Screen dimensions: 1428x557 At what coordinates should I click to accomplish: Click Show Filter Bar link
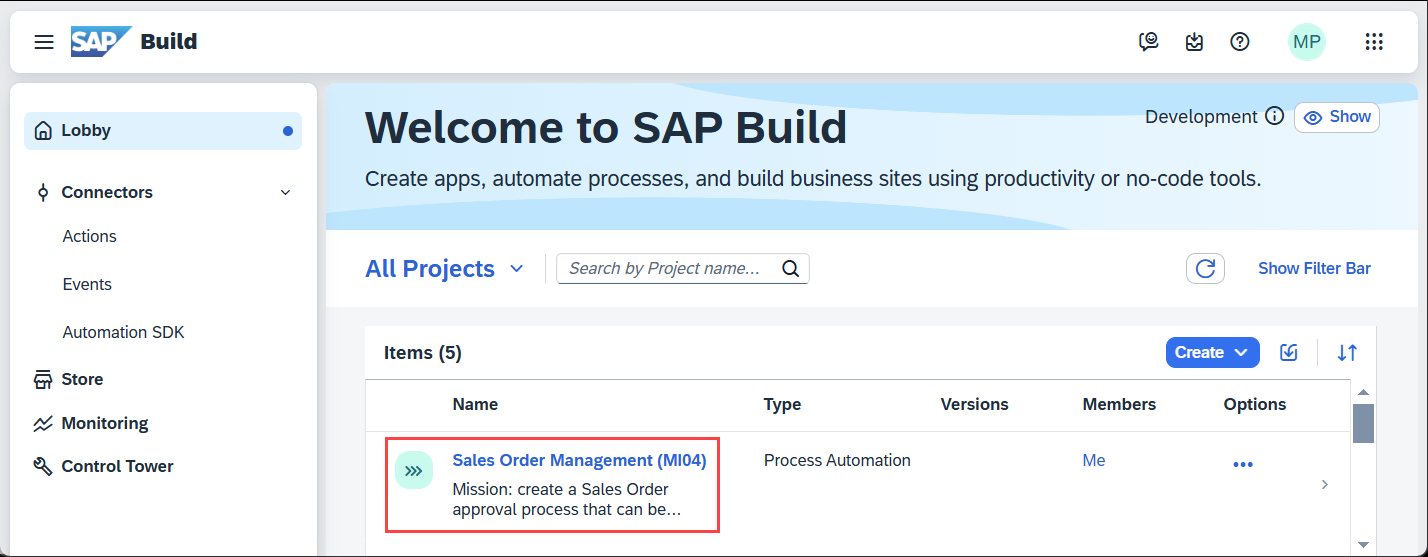click(1314, 268)
